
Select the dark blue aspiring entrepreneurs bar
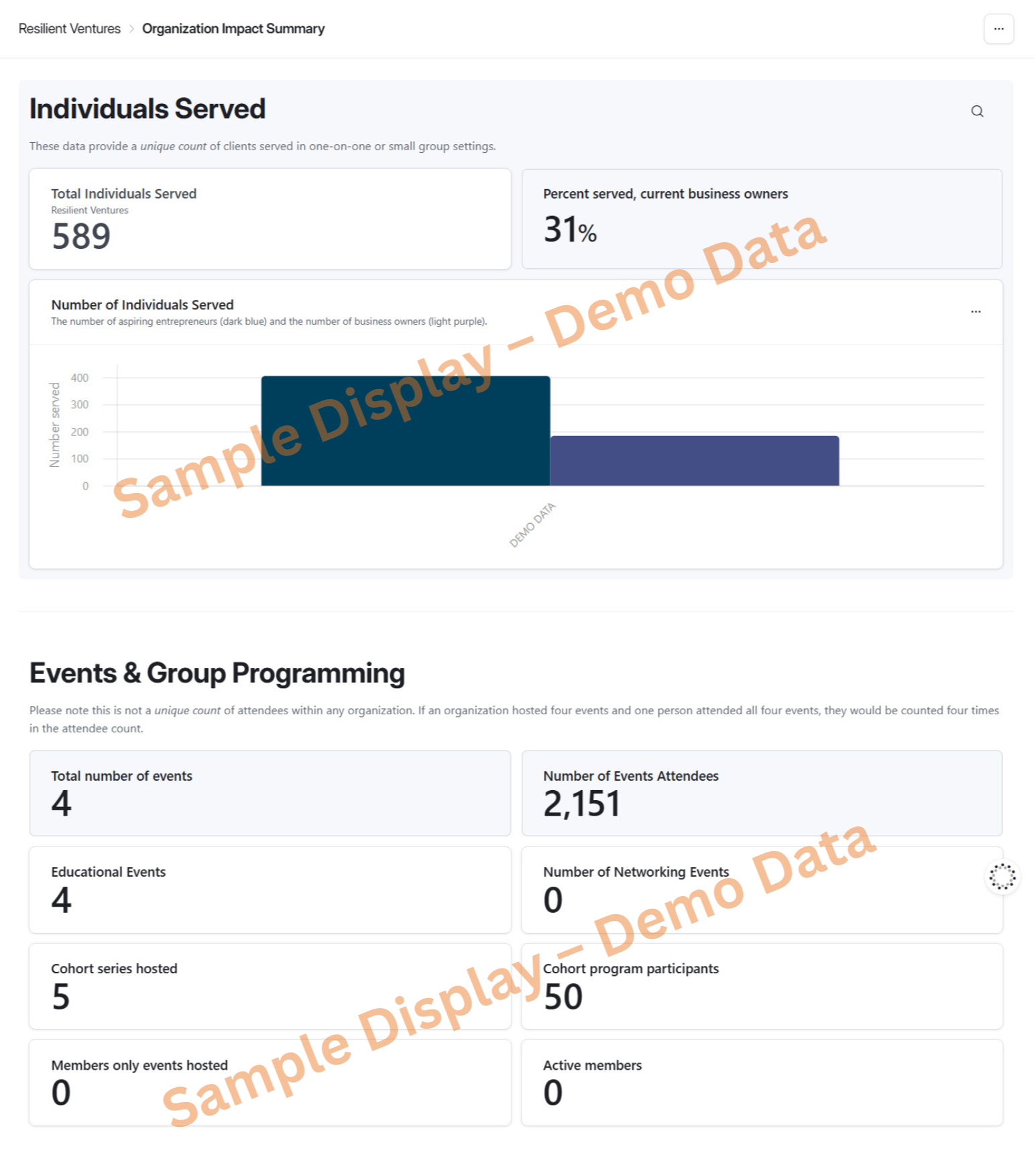click(x=405, y=431)
